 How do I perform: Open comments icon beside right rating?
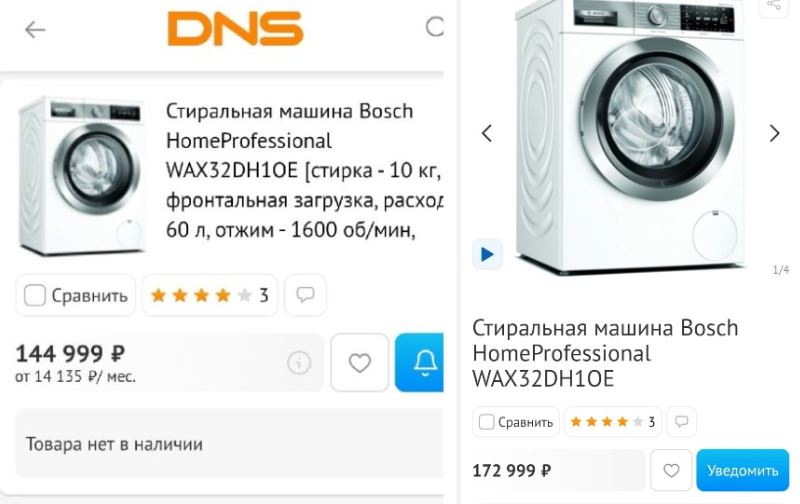coord(682,422)
